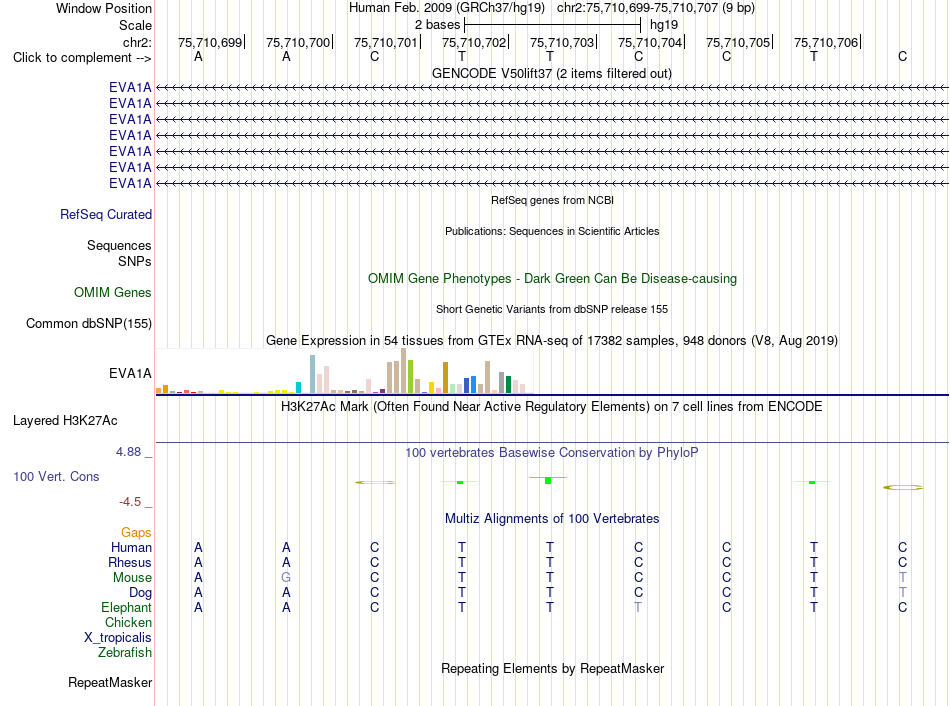Click the GENCODE V50lift37 track title

pos(551,74)
